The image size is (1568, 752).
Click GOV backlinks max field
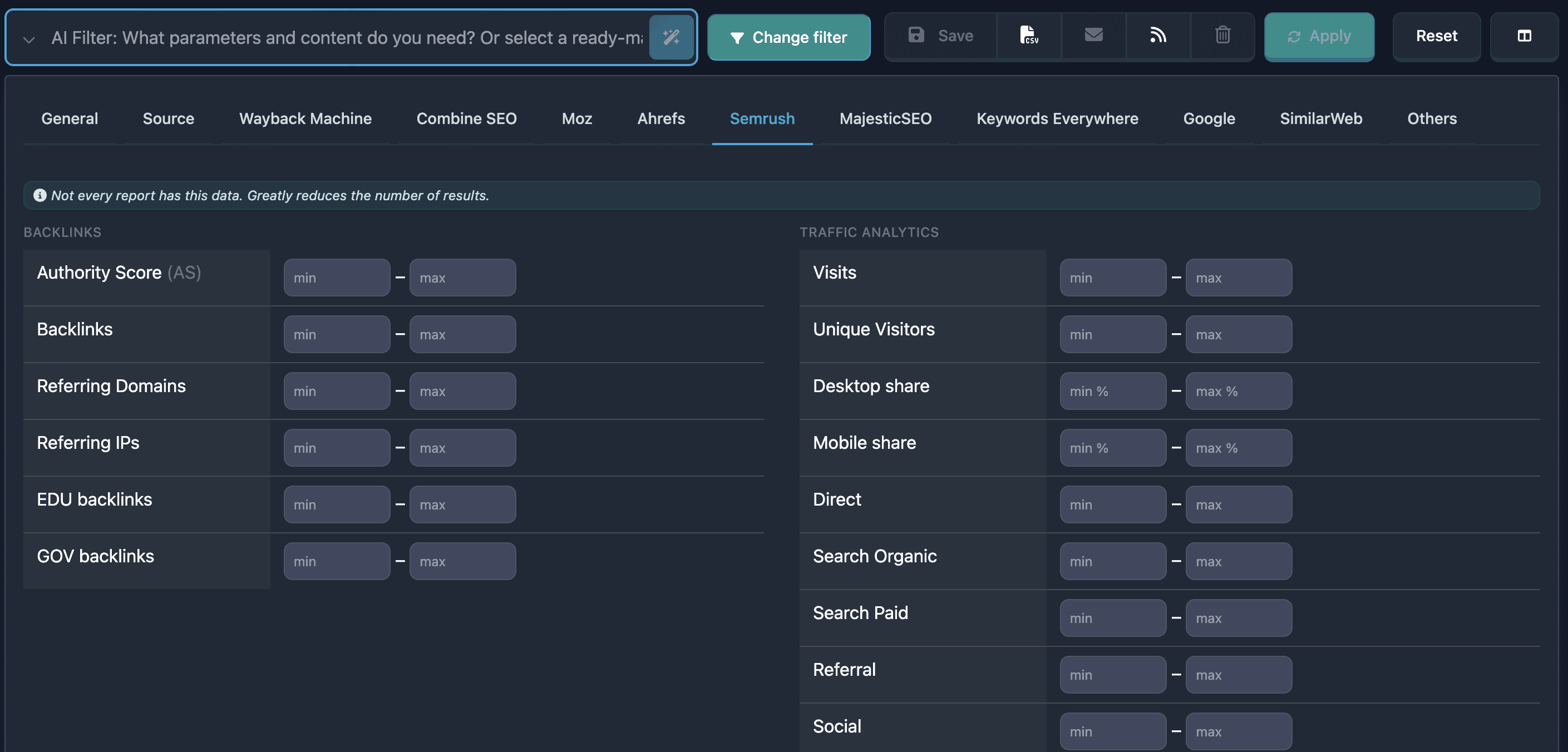tap(462, 561)
